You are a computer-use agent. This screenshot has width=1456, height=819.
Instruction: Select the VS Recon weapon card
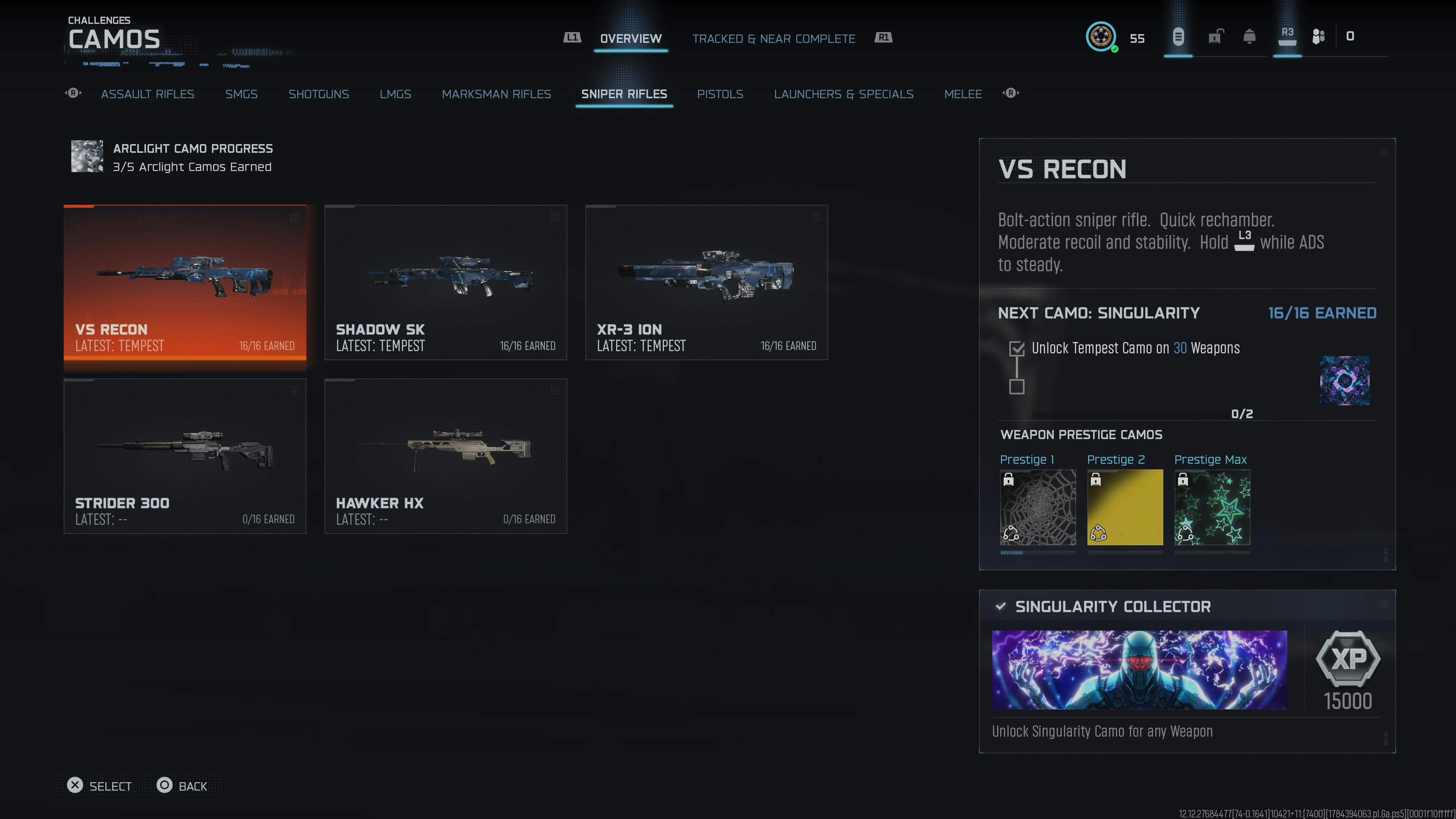185,282
